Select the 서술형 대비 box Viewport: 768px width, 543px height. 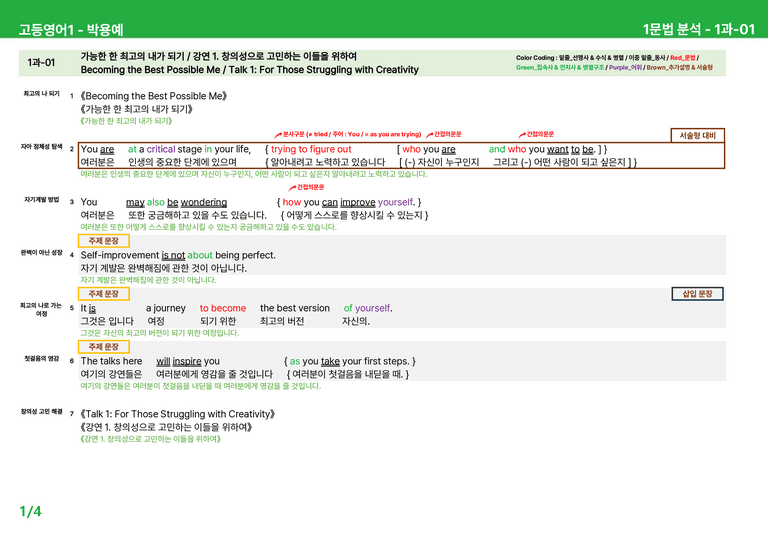pyautogui.click(x=697, y=135)
